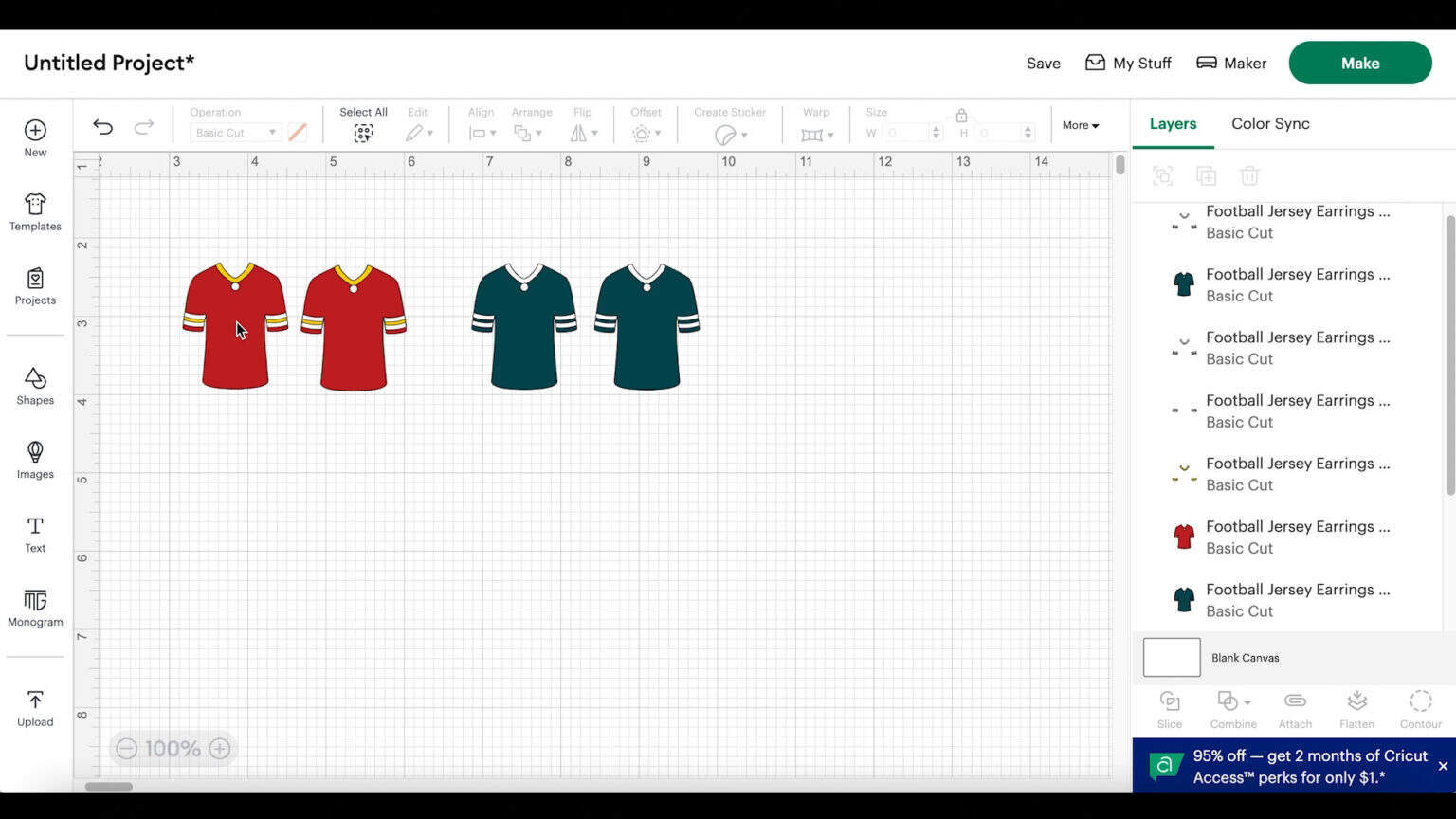The image size is (1456, 819).
Task: Dismiss the Cricut Access promo banner
Action: click(x=1443, y=766)
